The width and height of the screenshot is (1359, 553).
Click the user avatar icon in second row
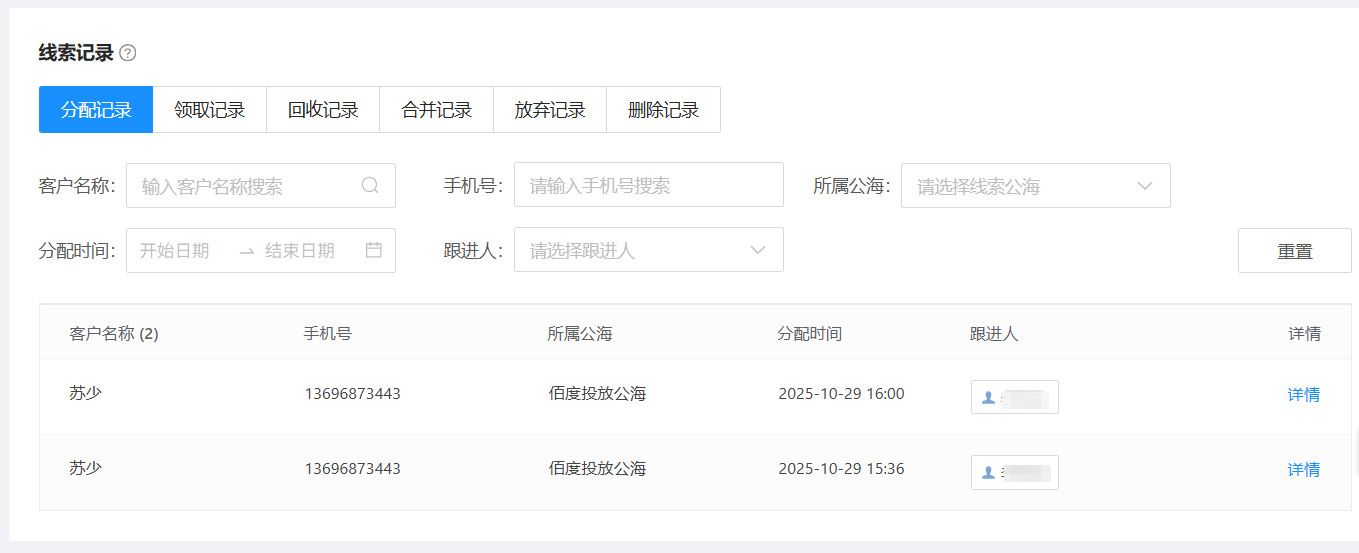(989, 472)
